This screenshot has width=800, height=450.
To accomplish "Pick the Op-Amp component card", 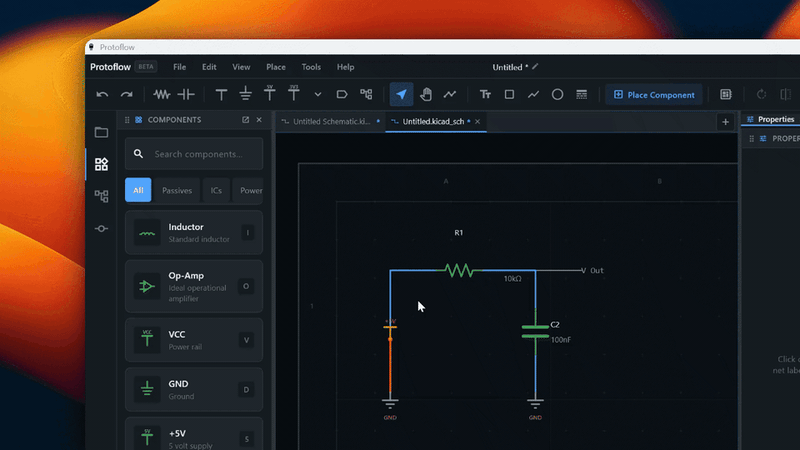I will pyautogui.click(x=194, y=286).
